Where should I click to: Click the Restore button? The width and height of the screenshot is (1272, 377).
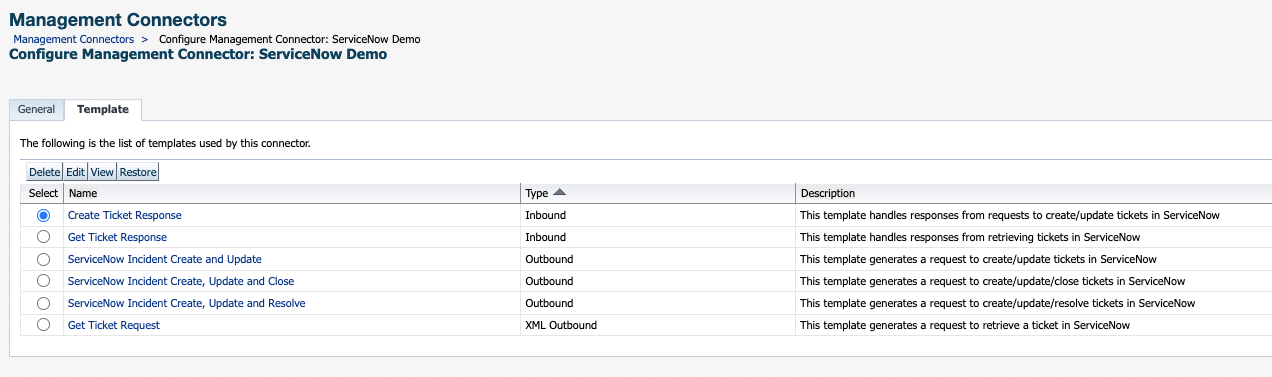(139, 172)
